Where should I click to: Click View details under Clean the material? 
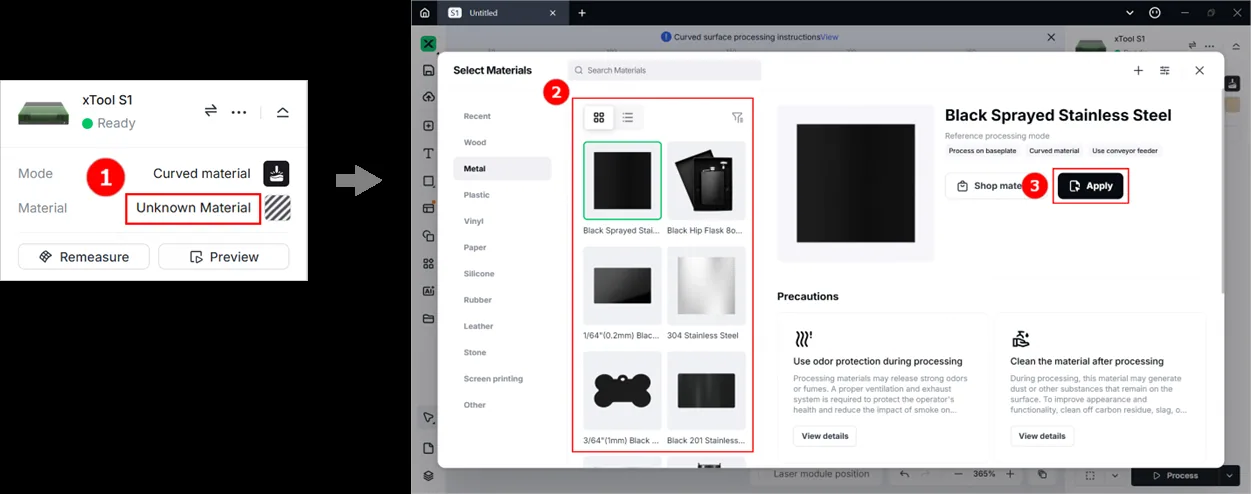(1042, 436)
